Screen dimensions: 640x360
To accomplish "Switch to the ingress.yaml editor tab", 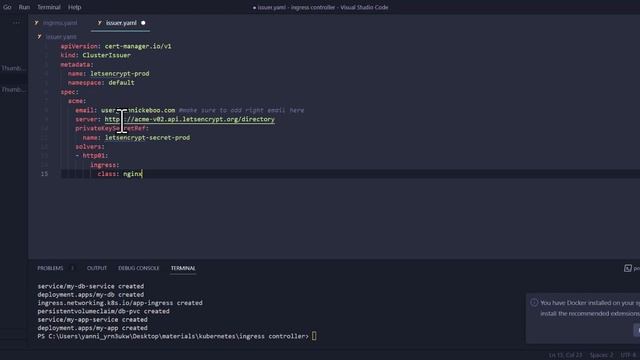I will click(60, 23).
